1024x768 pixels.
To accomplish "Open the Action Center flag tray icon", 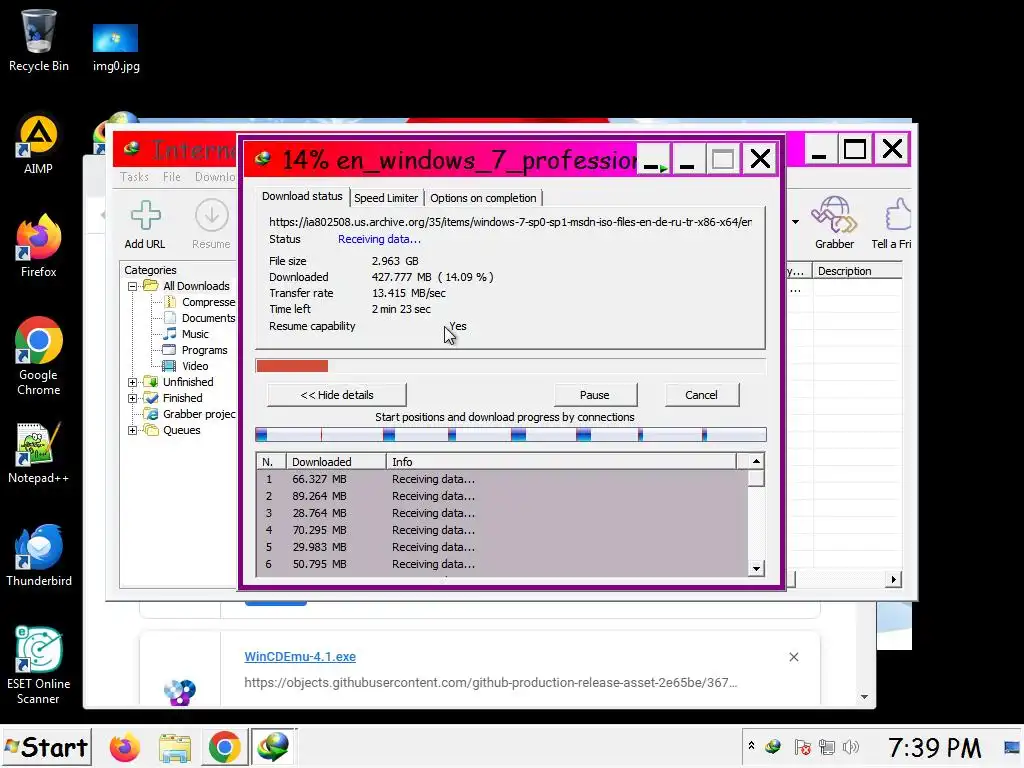I will pyautogui.click(x=803, y=746).
